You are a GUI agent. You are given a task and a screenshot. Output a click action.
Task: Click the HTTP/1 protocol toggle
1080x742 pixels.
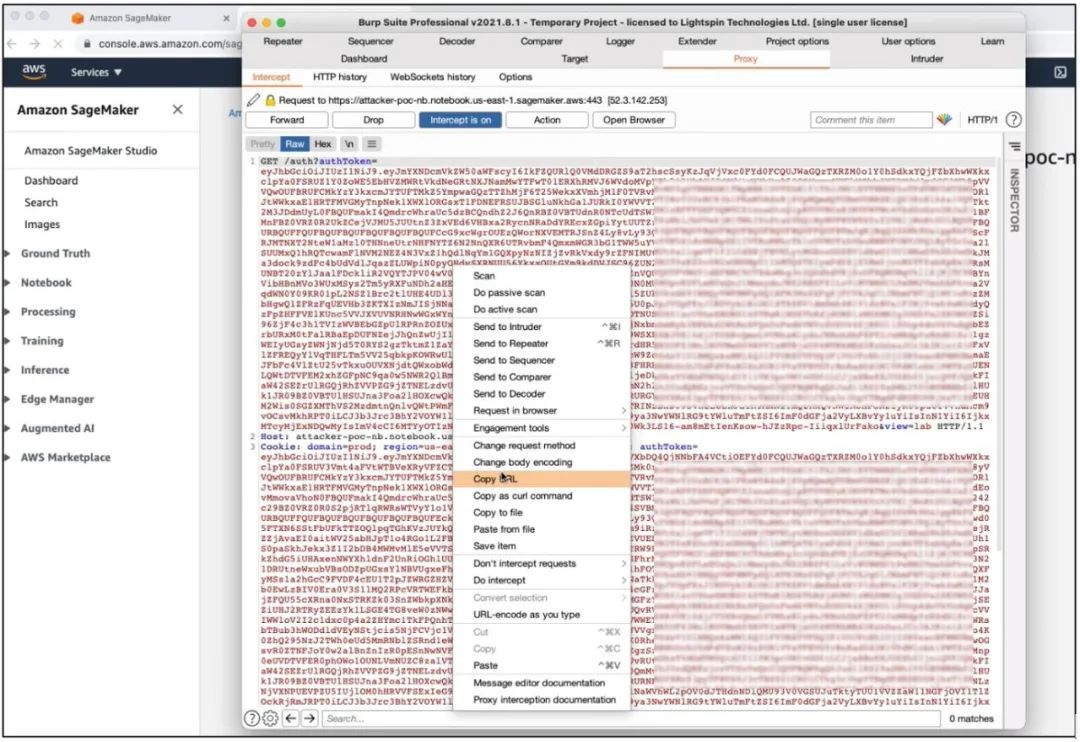click(982, 120)
